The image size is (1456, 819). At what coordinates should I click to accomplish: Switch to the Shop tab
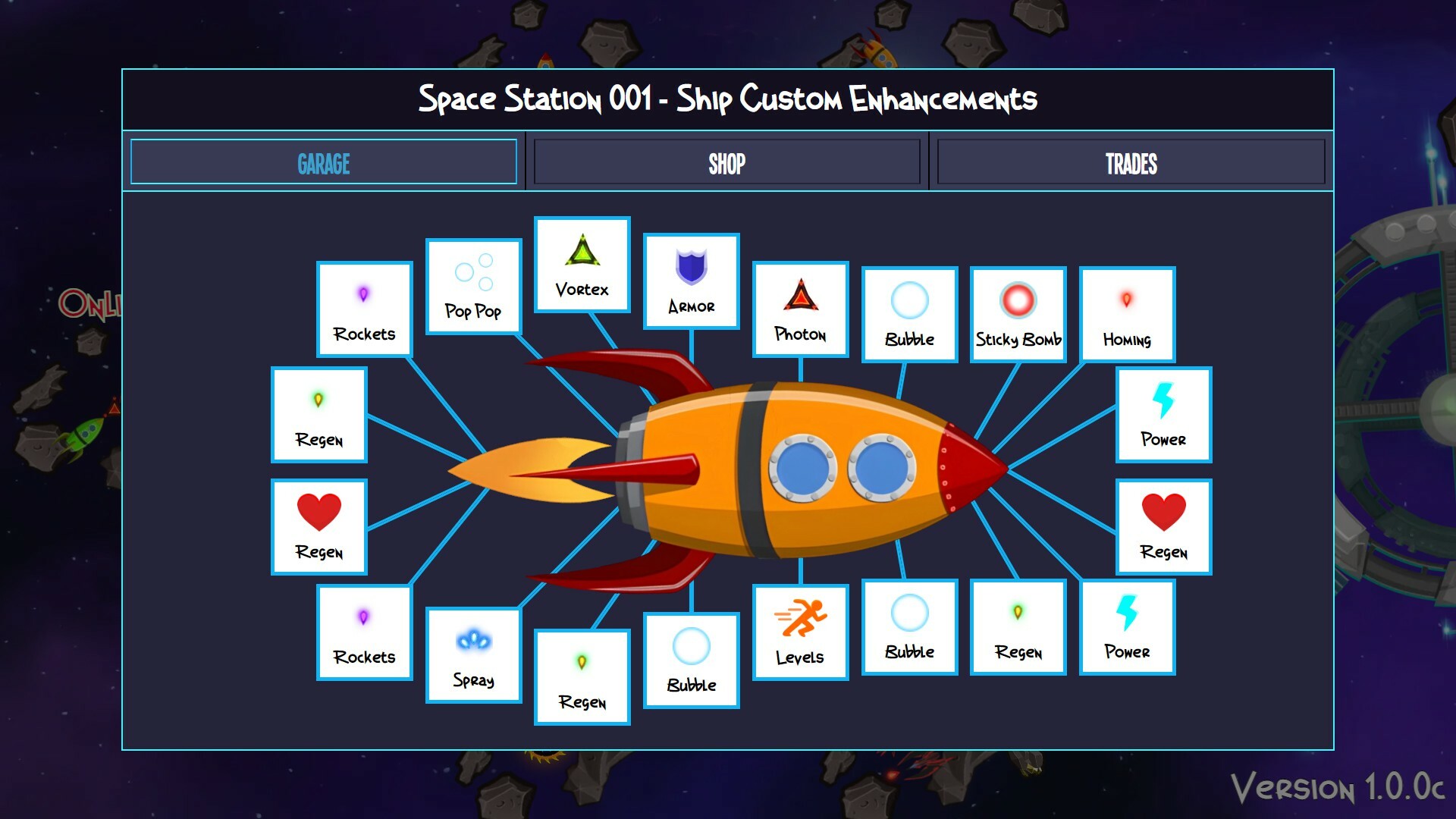click(726, 162)
